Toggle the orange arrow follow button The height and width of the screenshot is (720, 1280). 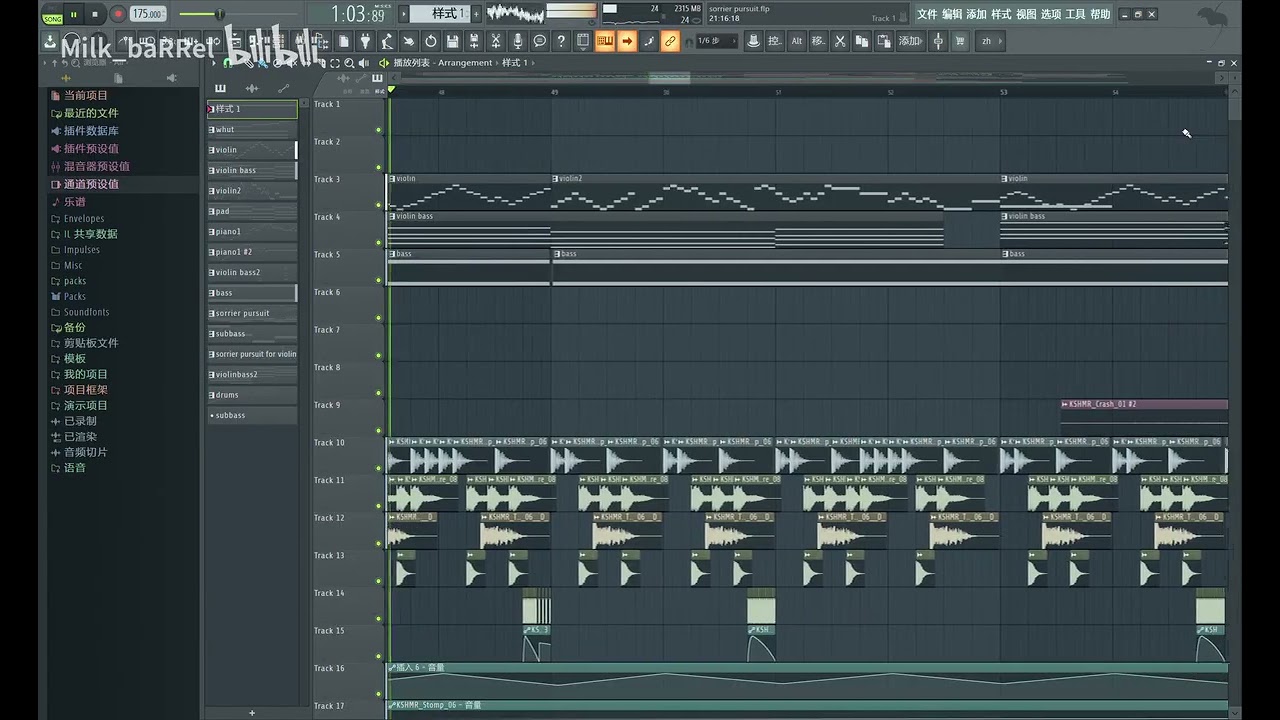click(x=627, y=41)
